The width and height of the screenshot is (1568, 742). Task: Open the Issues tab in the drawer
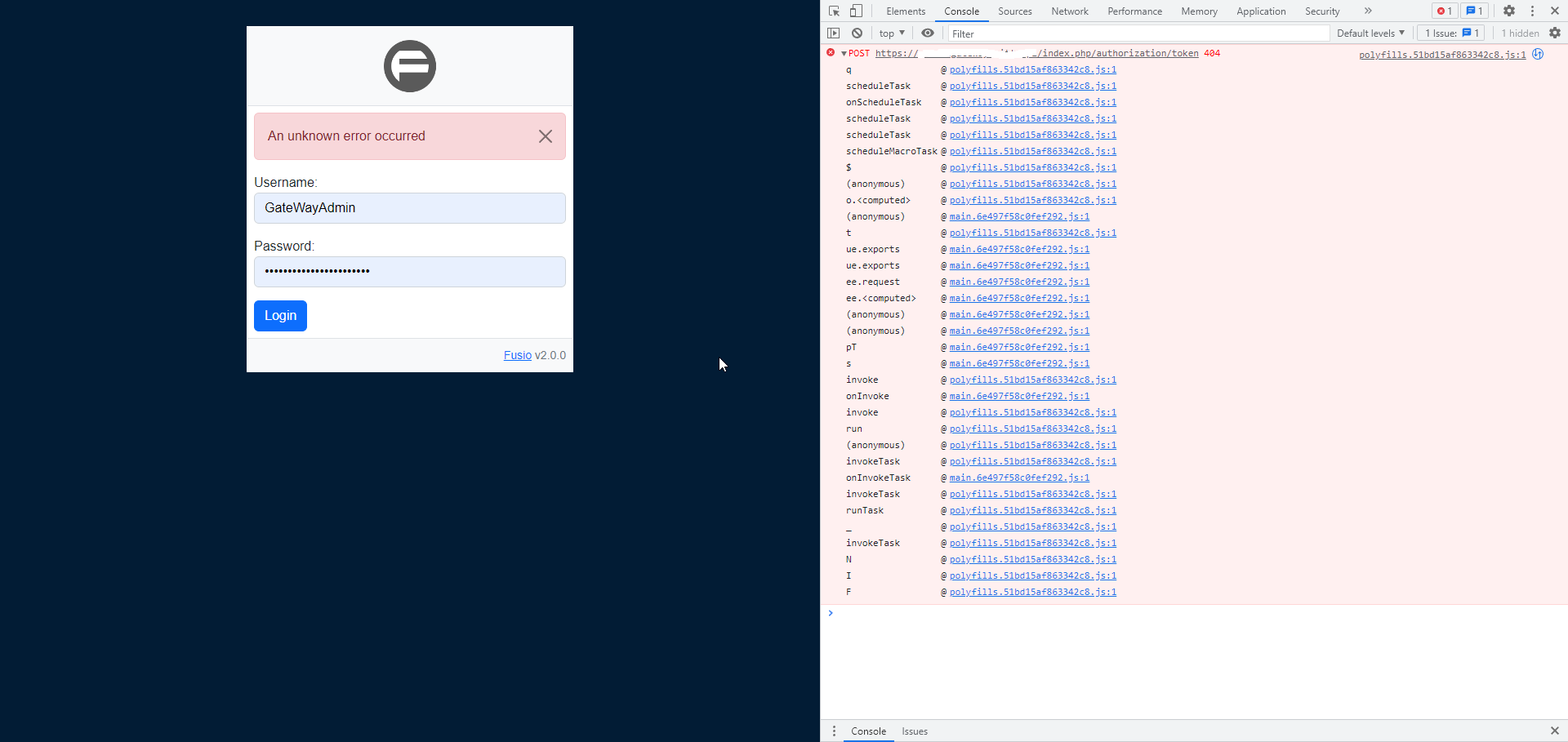(915, 731)
